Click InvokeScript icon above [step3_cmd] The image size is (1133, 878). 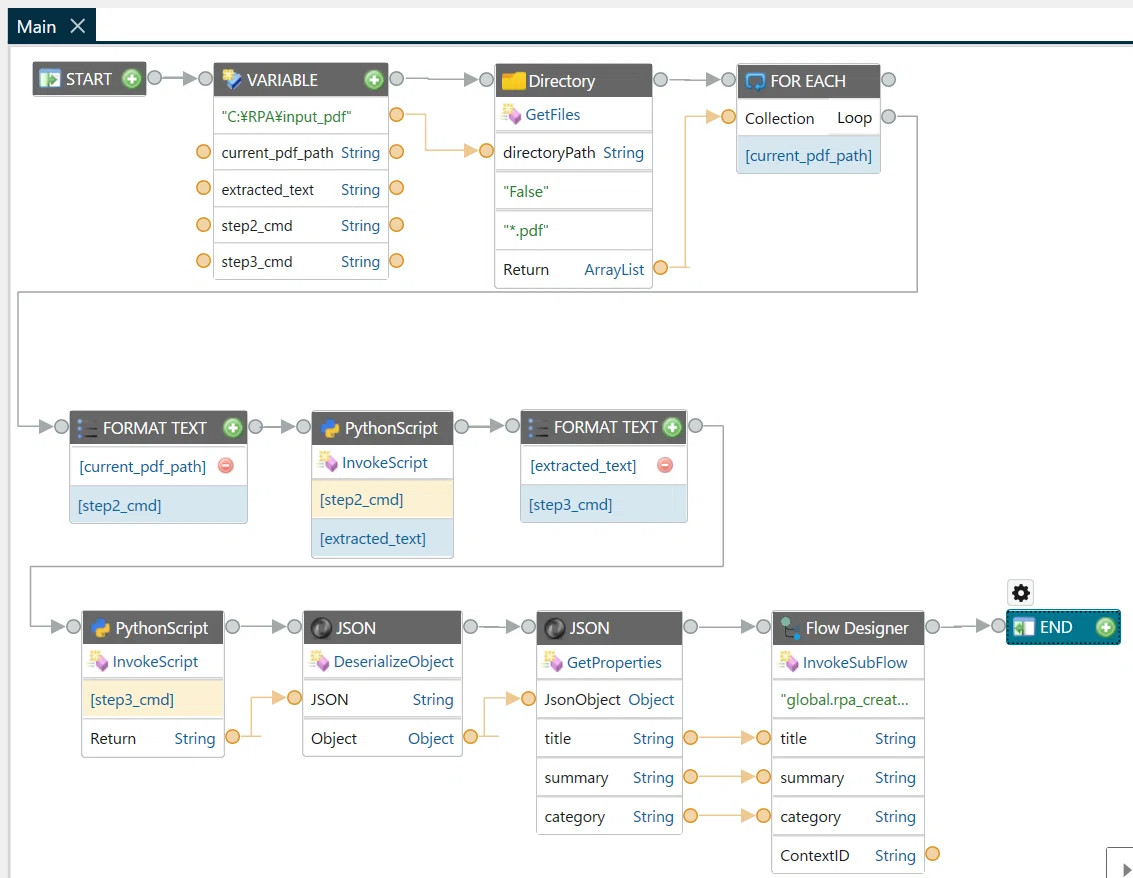pos(98,661)
